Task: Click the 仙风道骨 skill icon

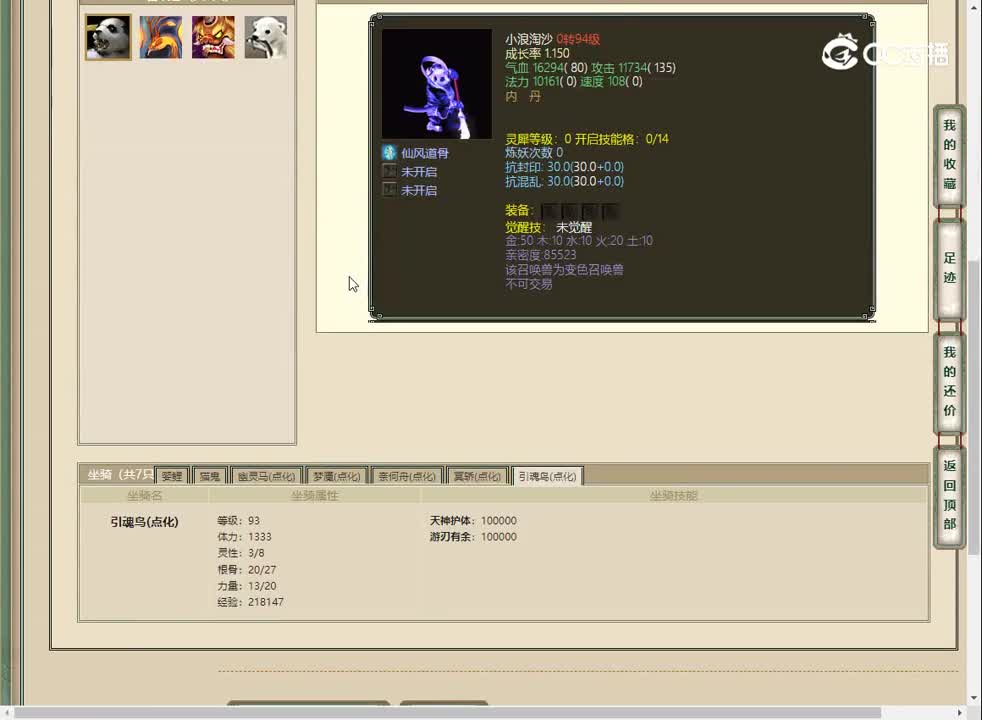Action: click(389, 153)
